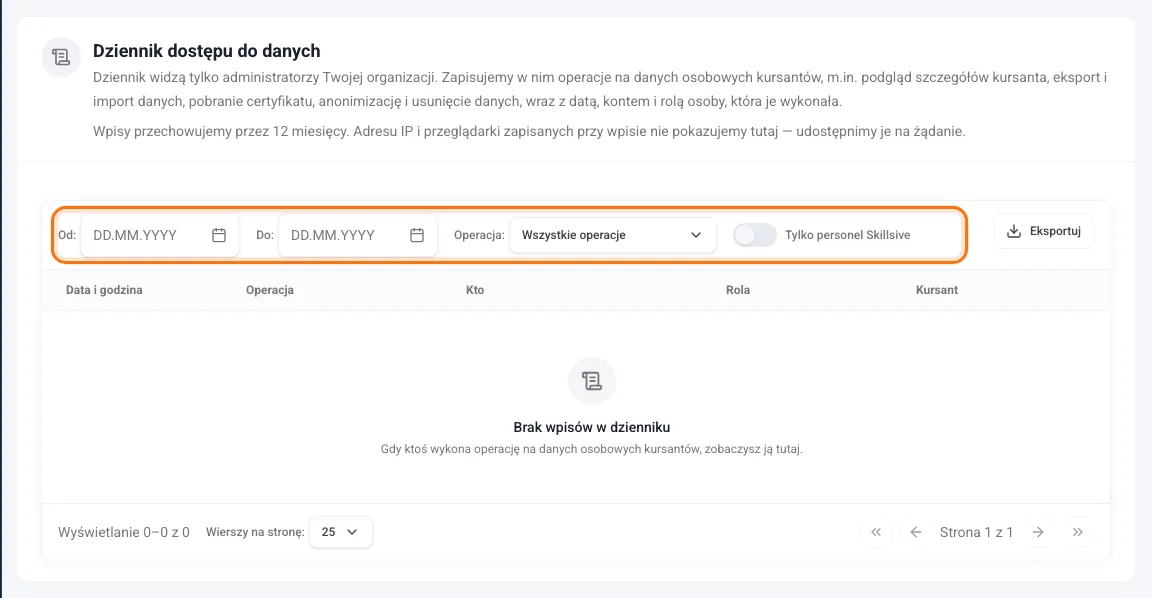Click the Od date input field
Image resolution: width=1152 pixels, height=598 pixels.
pyautogui.click(x=159, y=235)
